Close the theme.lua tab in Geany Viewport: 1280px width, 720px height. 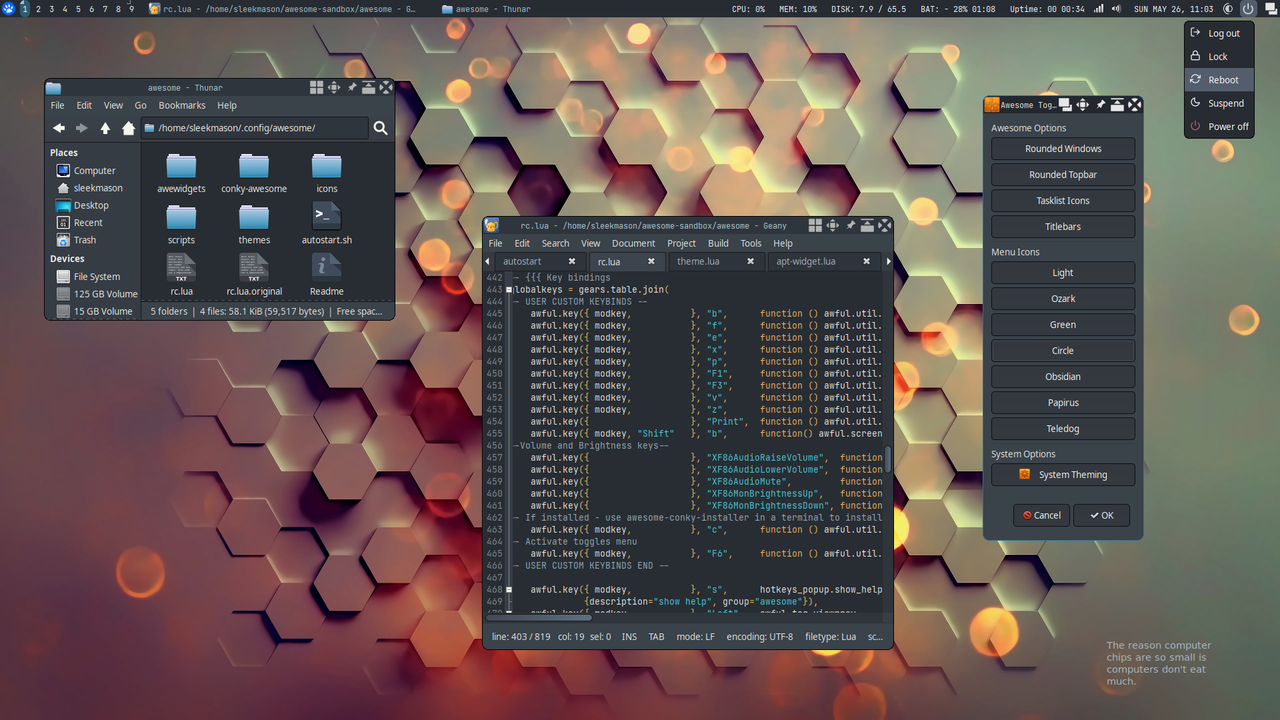[750, 262]
